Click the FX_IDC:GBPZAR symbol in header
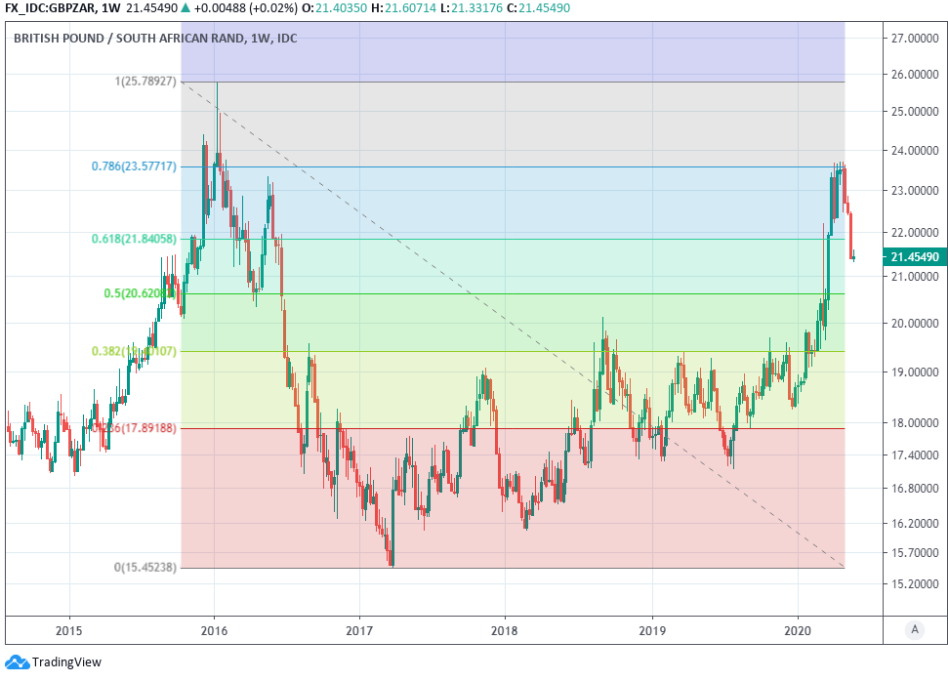 coord(48,9)
